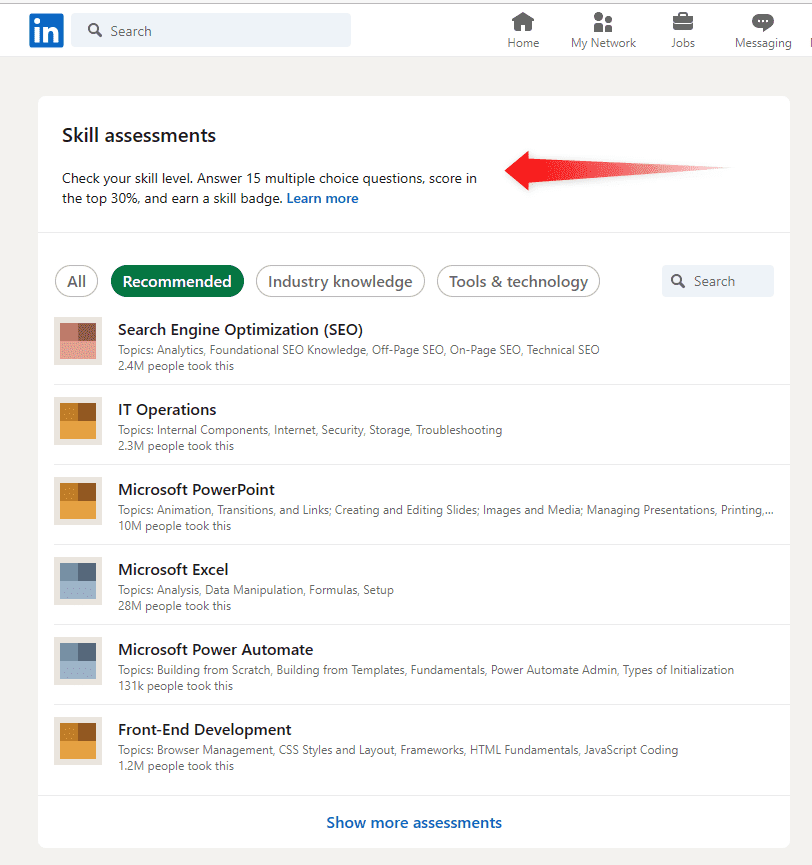Click the Front-End Development assessment thumbnail
The height and width of the screenshot is (865, 812).
tap(78, 741)
